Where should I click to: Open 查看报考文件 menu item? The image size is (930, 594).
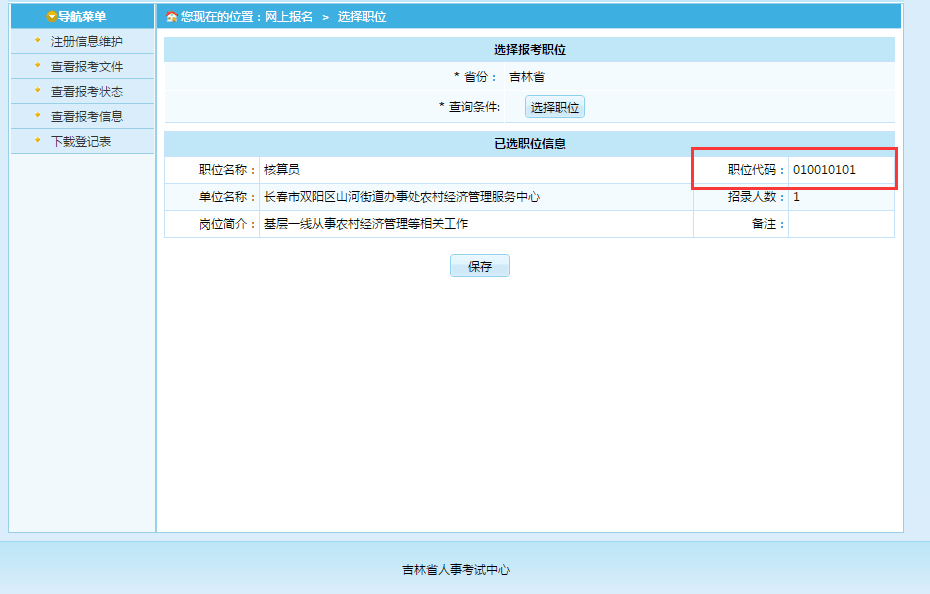click(x=87, y=66)
